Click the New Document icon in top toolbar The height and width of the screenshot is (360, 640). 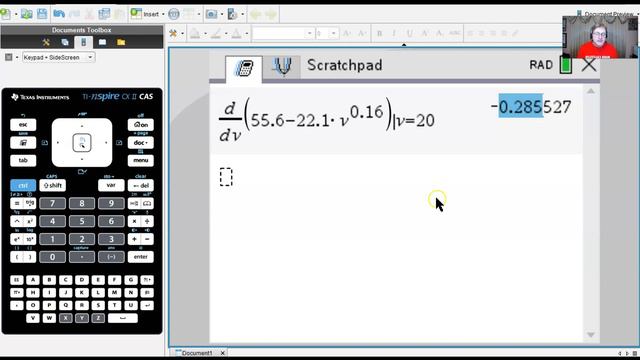[6, 14]
